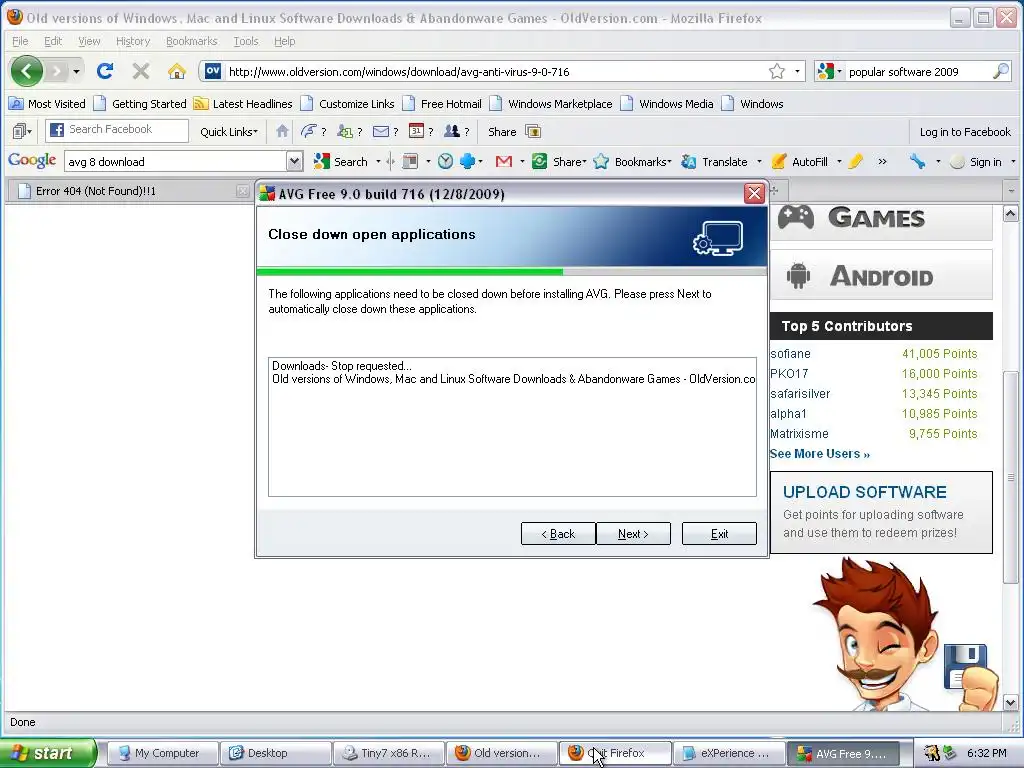Click Upload Software banner

tap(881, 513)
